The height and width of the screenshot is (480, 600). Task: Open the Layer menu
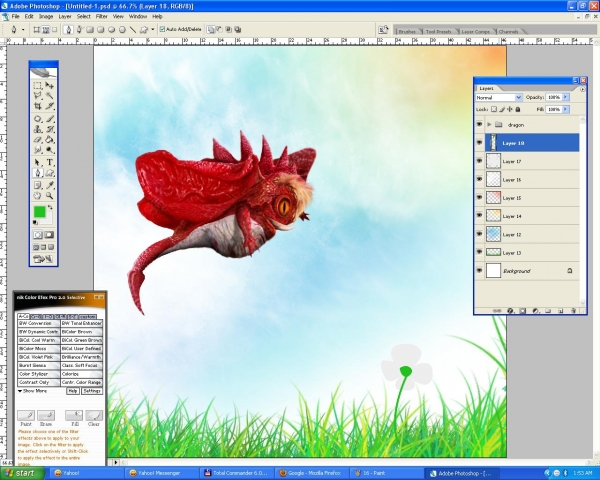click(x=65, y=16)
